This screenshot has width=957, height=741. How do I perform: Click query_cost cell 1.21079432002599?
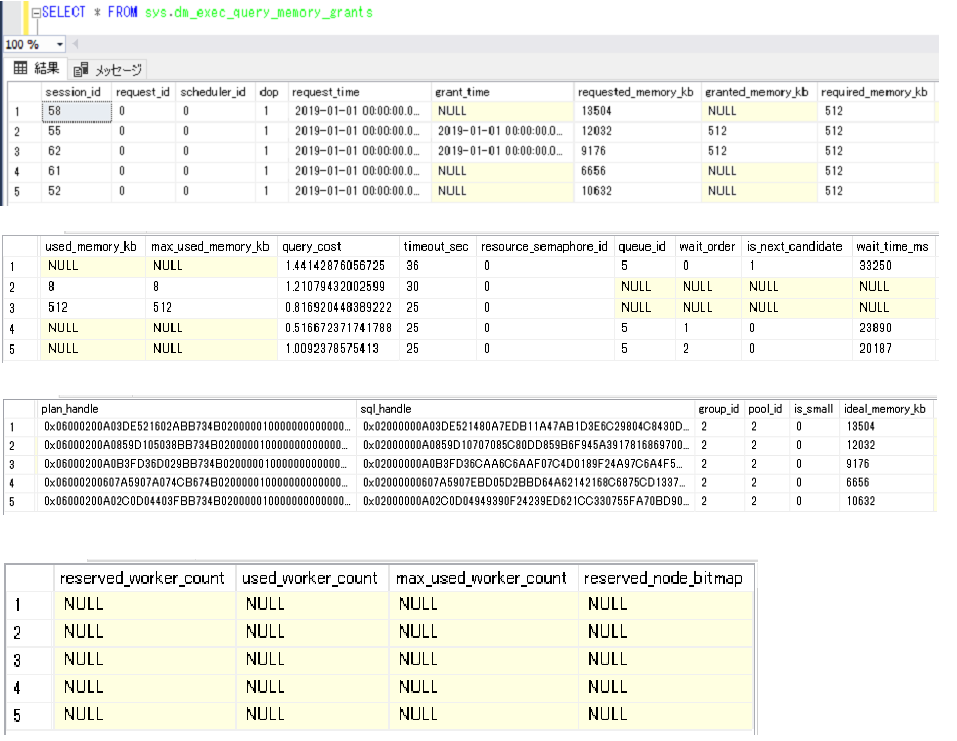tap(338, 287)
